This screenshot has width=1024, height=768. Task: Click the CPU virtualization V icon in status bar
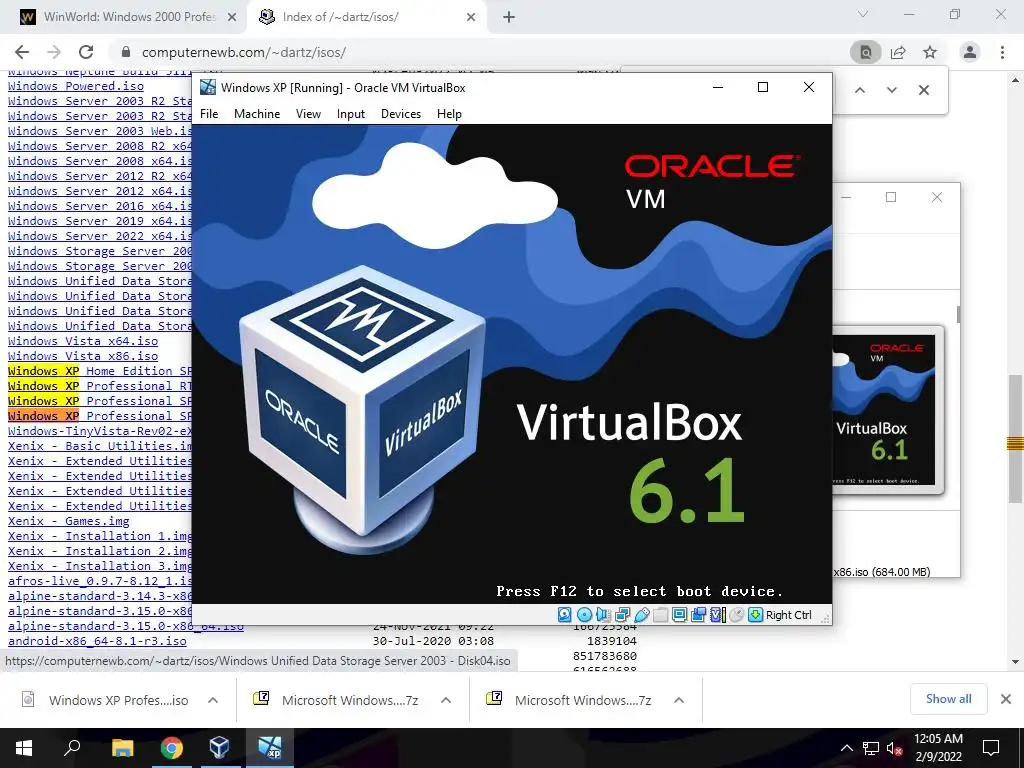coord(718,615)
